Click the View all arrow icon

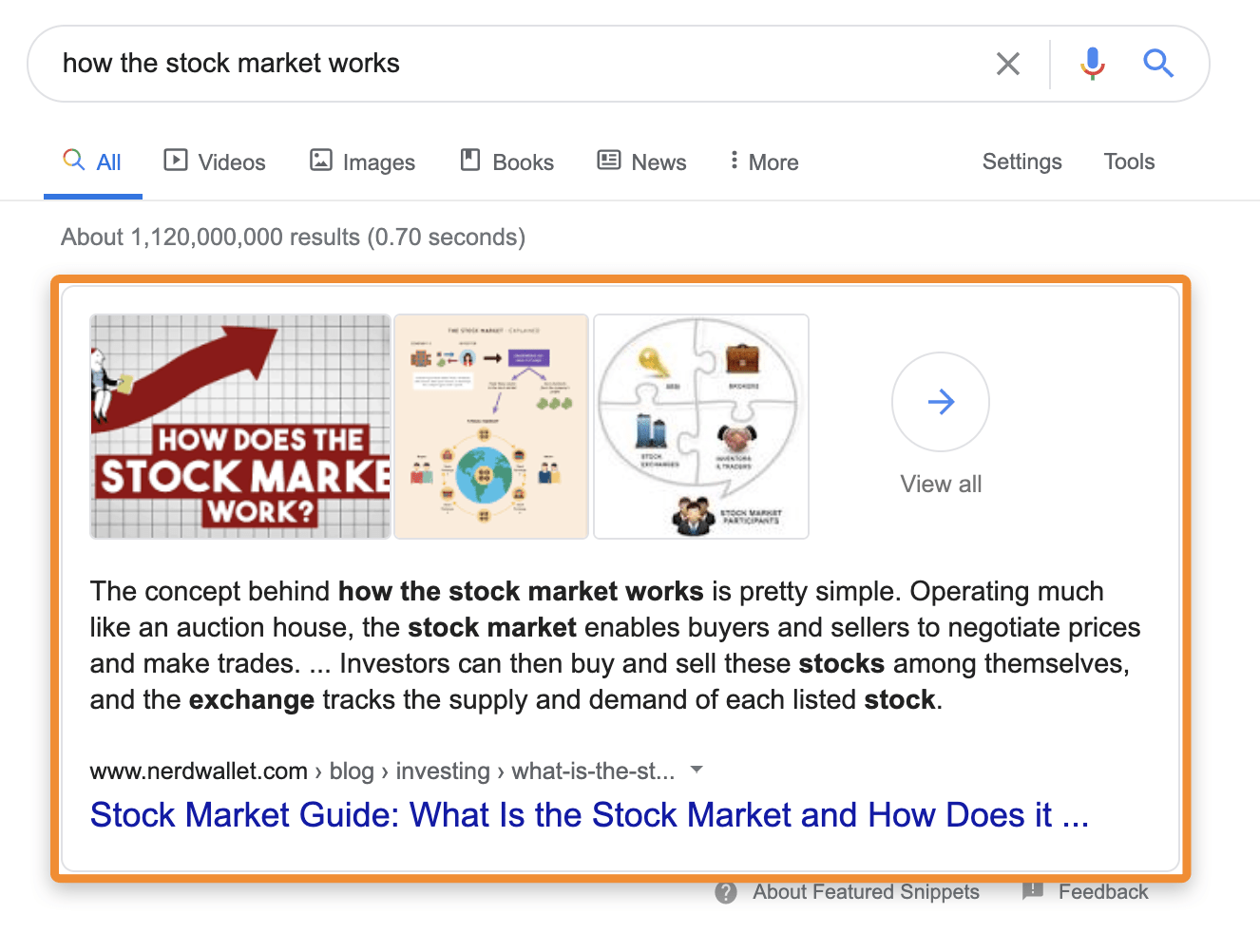click(x=940, y=402)
